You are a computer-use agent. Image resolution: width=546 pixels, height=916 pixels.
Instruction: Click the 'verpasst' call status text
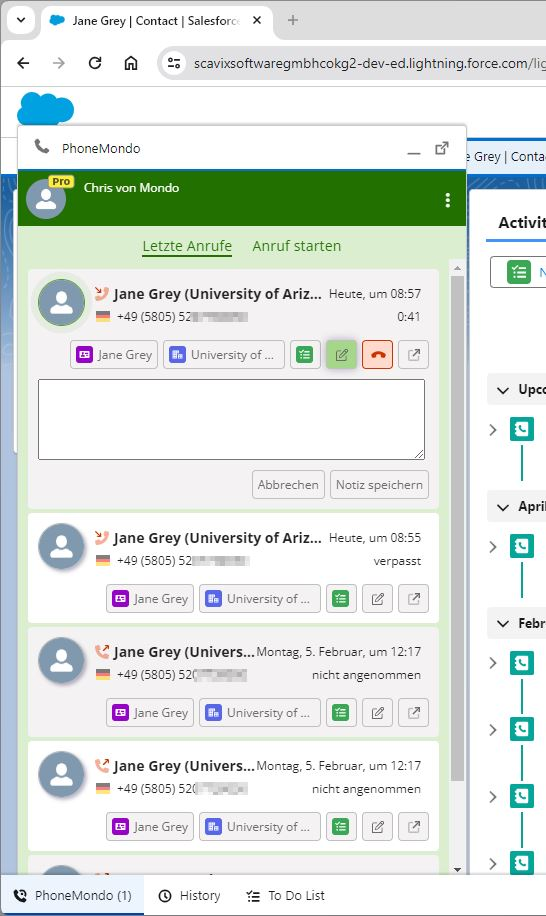pos(397,561)
